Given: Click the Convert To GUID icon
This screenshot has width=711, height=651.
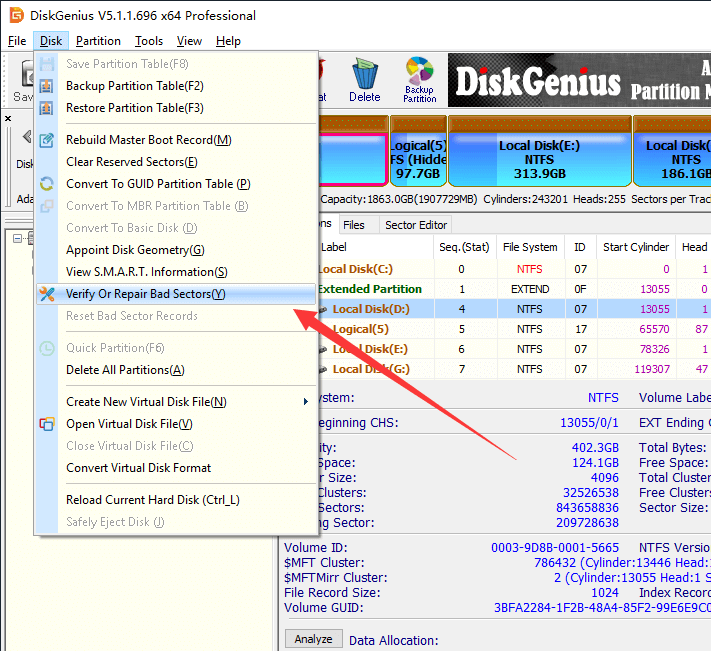Looking at the screenshot, I should (47, 184).
